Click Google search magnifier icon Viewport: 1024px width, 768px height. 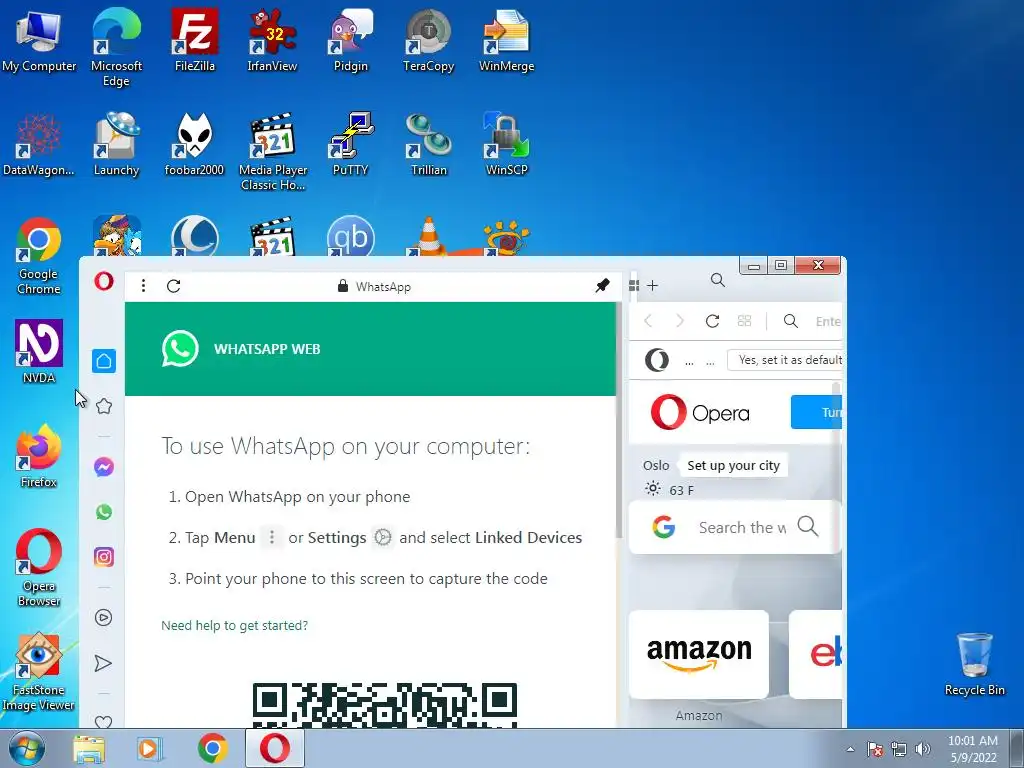coord(808,526)
